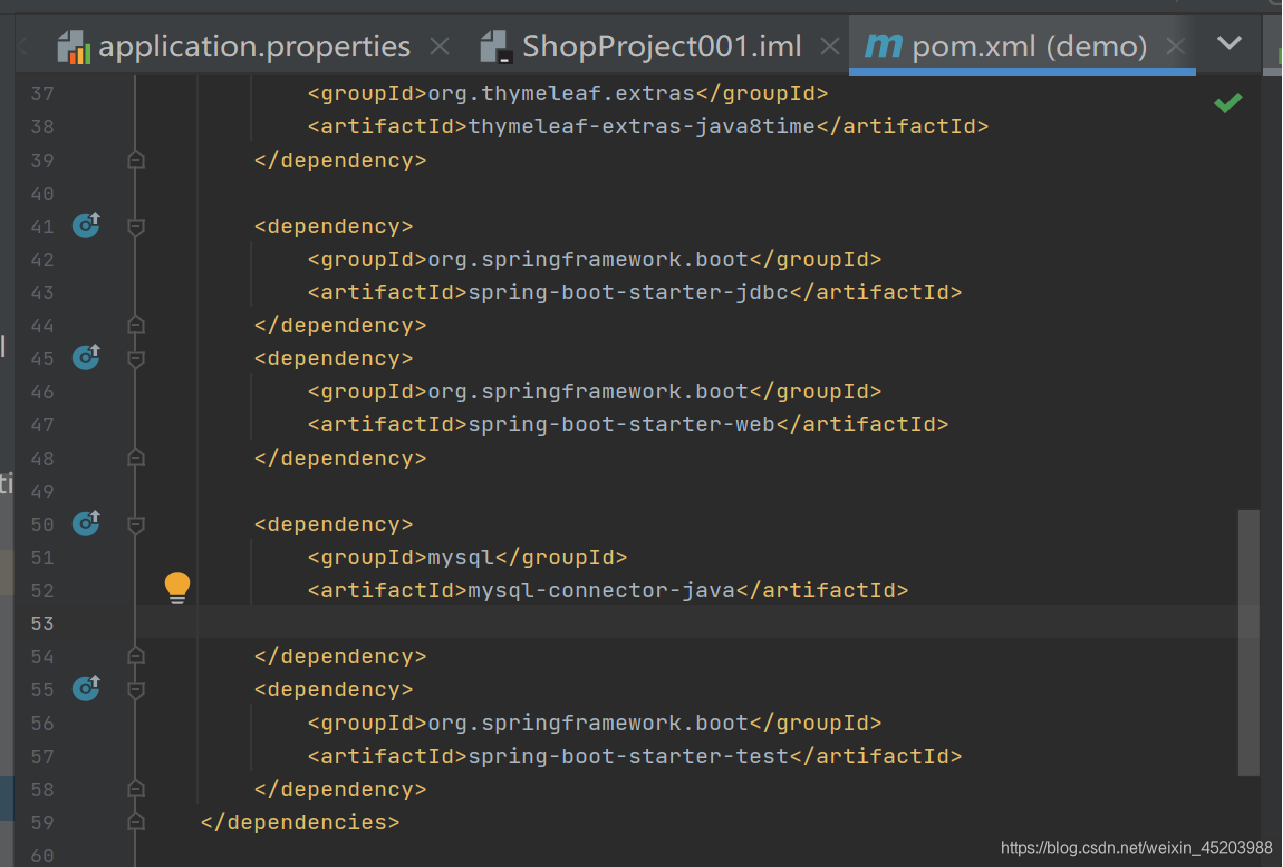The width and height of the screenshot is (1283, 867).
Task: Click line number 37 in the gutter
Action: [x=42, y=94]
